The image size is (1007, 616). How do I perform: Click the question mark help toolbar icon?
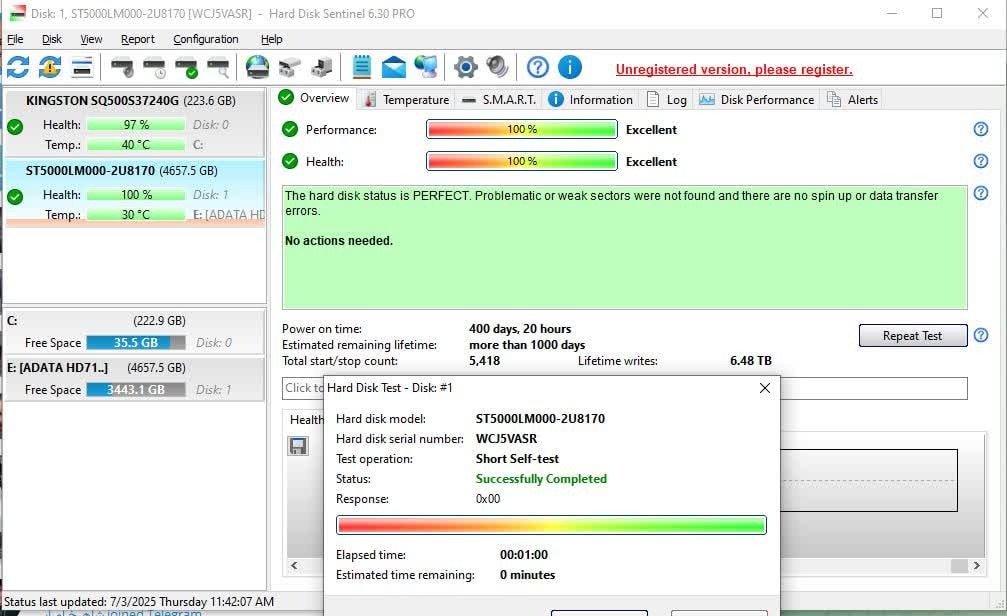538,67
